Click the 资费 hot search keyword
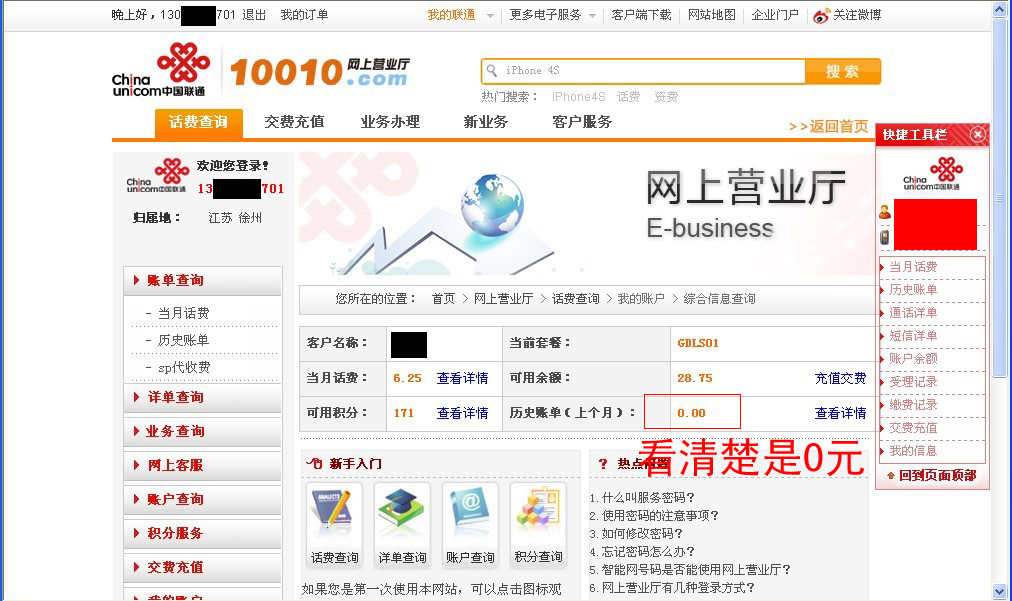Viewport: 1012px width, 601px height. coord(666,97)
